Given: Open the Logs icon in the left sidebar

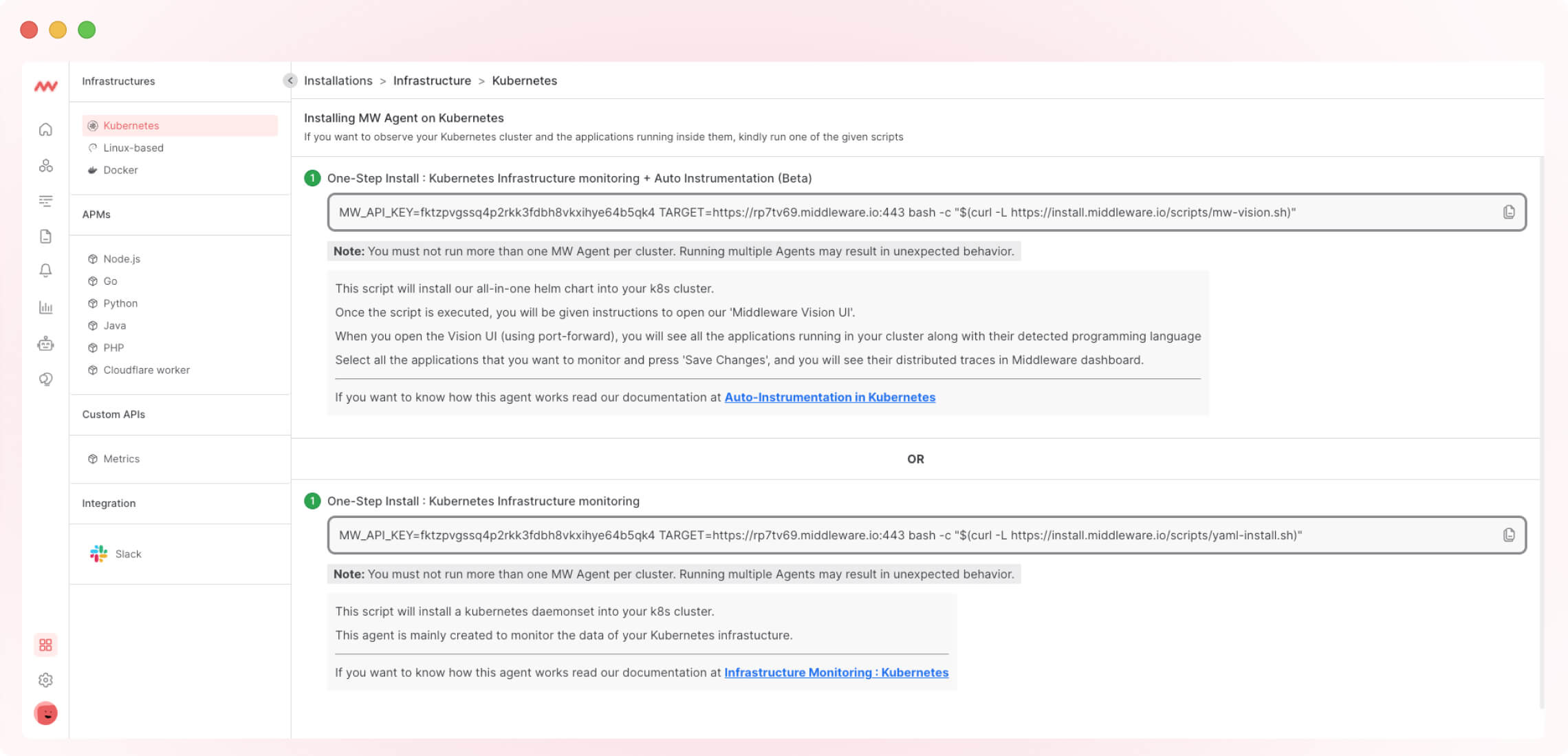Looking at the screenshot, I should pyautogui.click(x=45, y=201).
